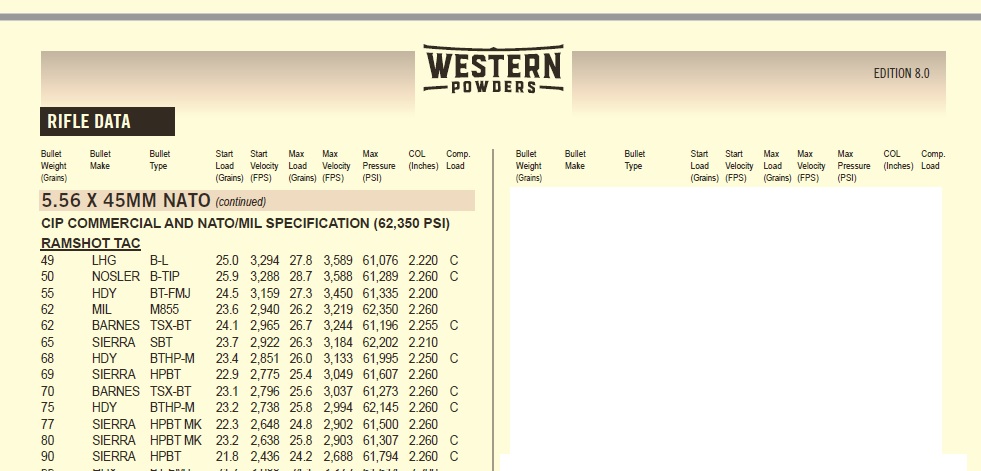The width and height of the screenshot is (981, 471).
Task: Click the "3,589" max velocity value
Action: point(338,260)
